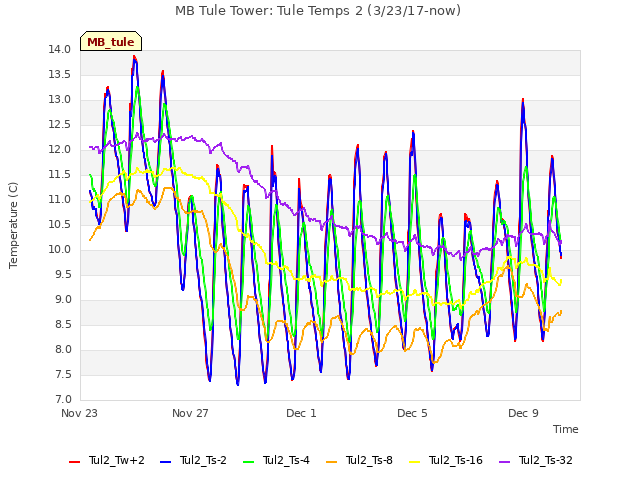The height and width of the screenshot is (480, 640).
Task: Select the Tul2_Ts-16 legend label
Action: (x=456, y=460)
